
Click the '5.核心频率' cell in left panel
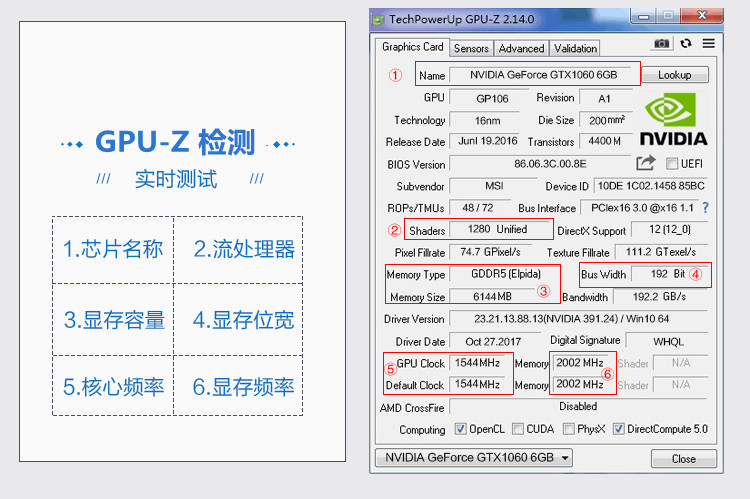coord(113,387)
